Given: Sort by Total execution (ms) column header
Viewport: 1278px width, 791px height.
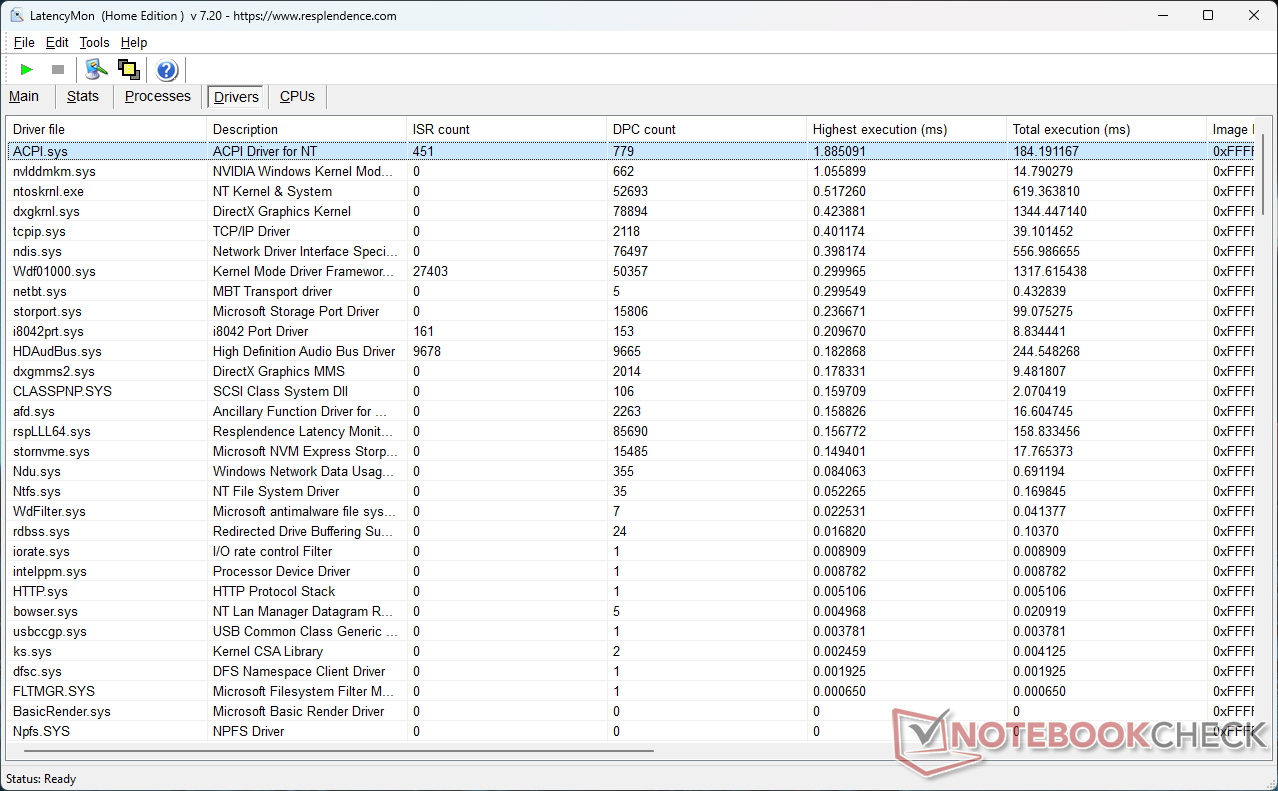Looking at the screenshot, I should coord(1107,129).
